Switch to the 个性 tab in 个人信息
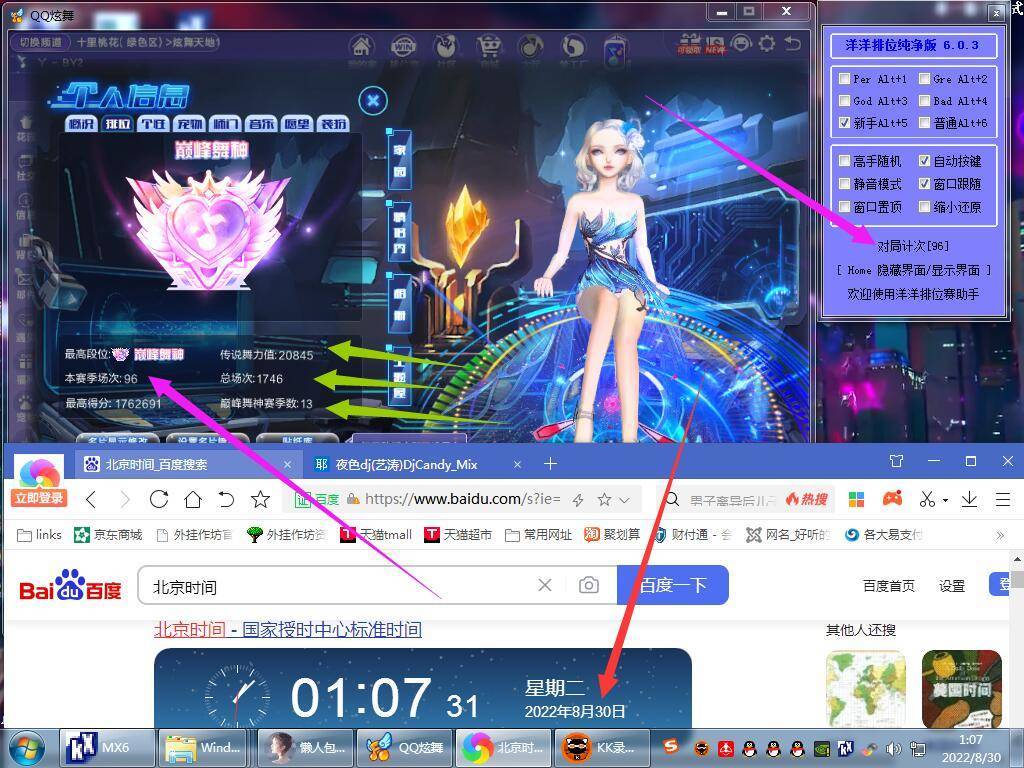The width and height of the screenshot is (1024, 768). tap(154, 123)
